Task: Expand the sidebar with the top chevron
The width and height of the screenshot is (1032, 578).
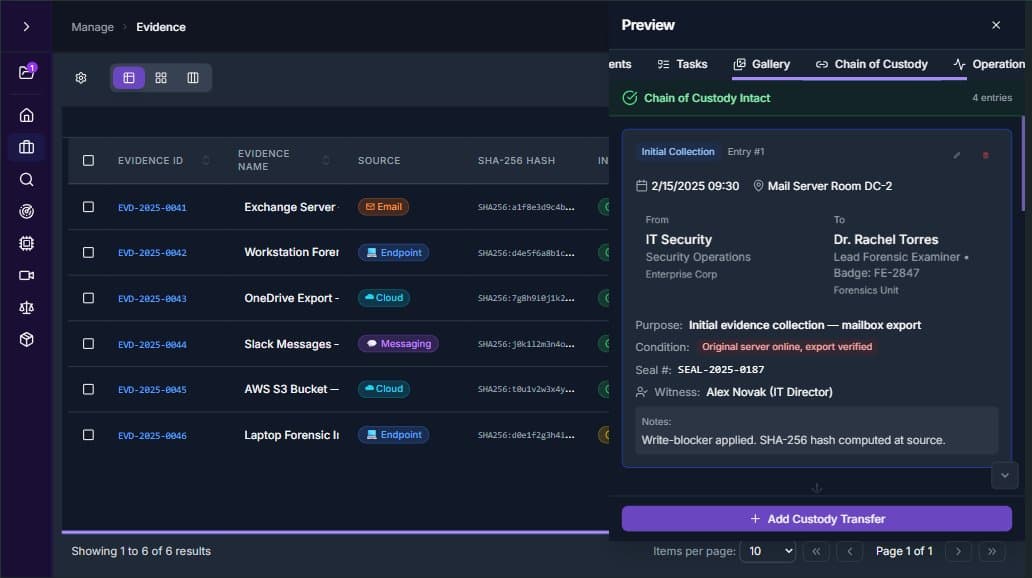Action: click(26, 27)
